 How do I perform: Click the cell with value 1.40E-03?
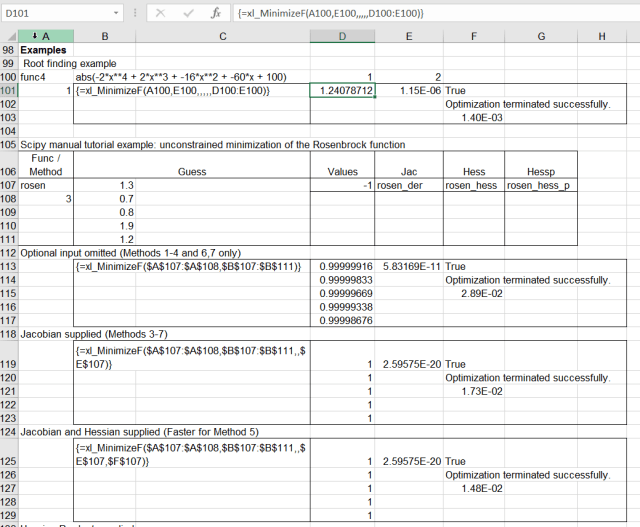pos(474,118)
